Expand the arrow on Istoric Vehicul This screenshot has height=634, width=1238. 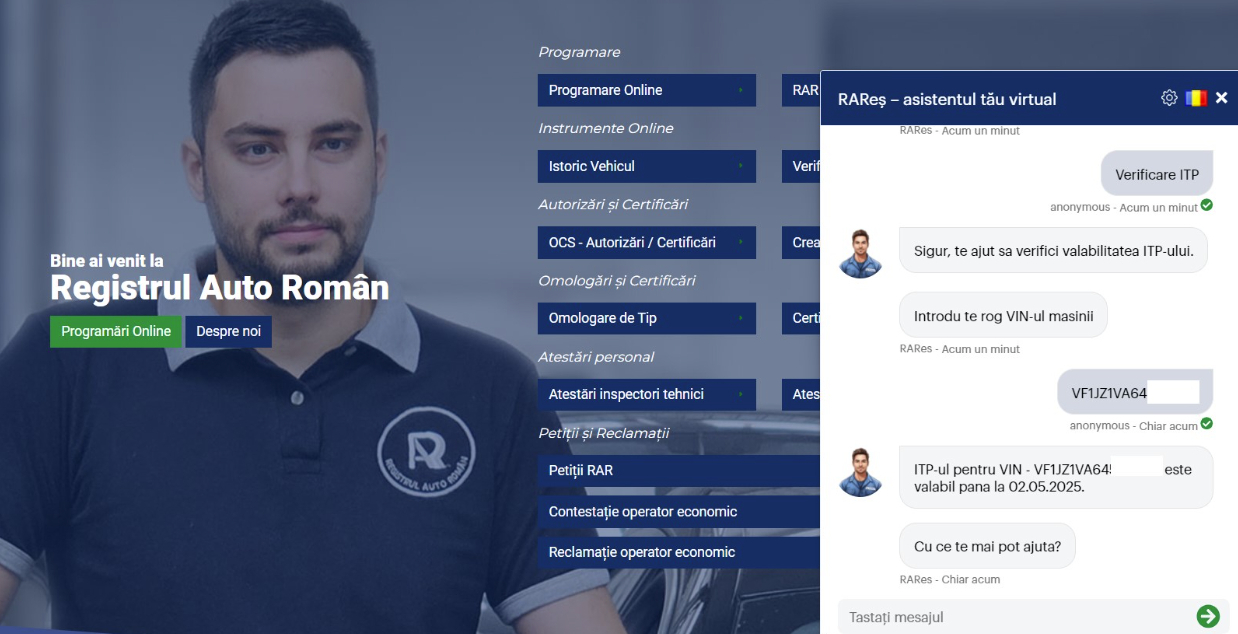click(x=741, y=166)
